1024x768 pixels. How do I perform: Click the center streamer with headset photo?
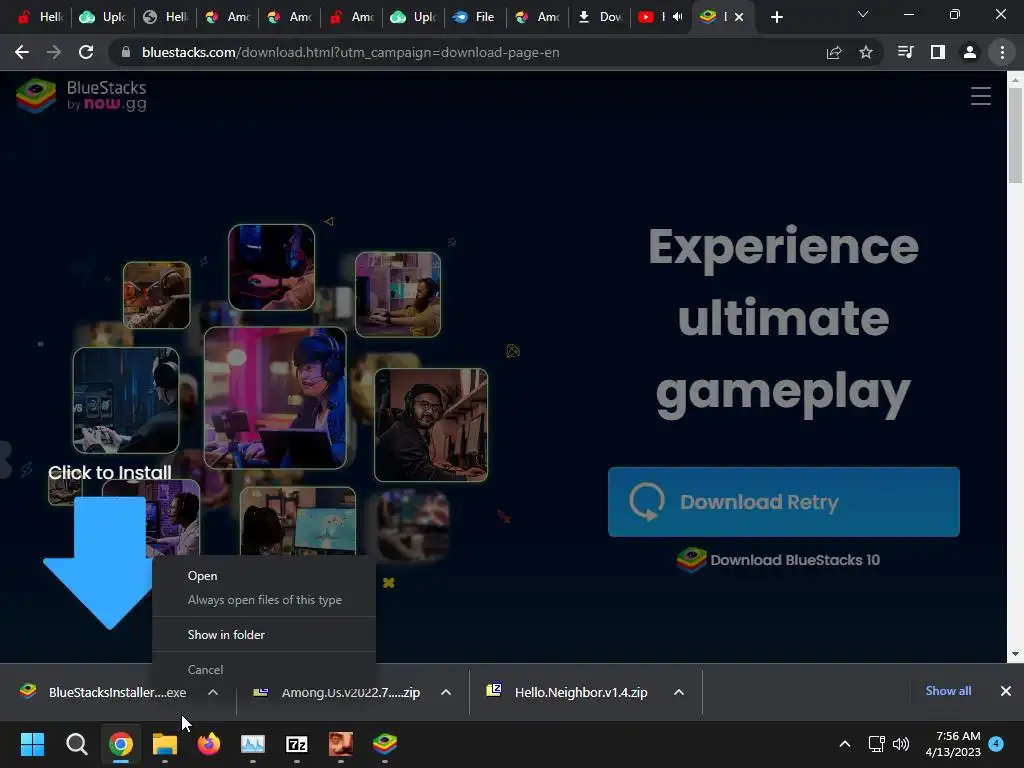pos(275,398)
